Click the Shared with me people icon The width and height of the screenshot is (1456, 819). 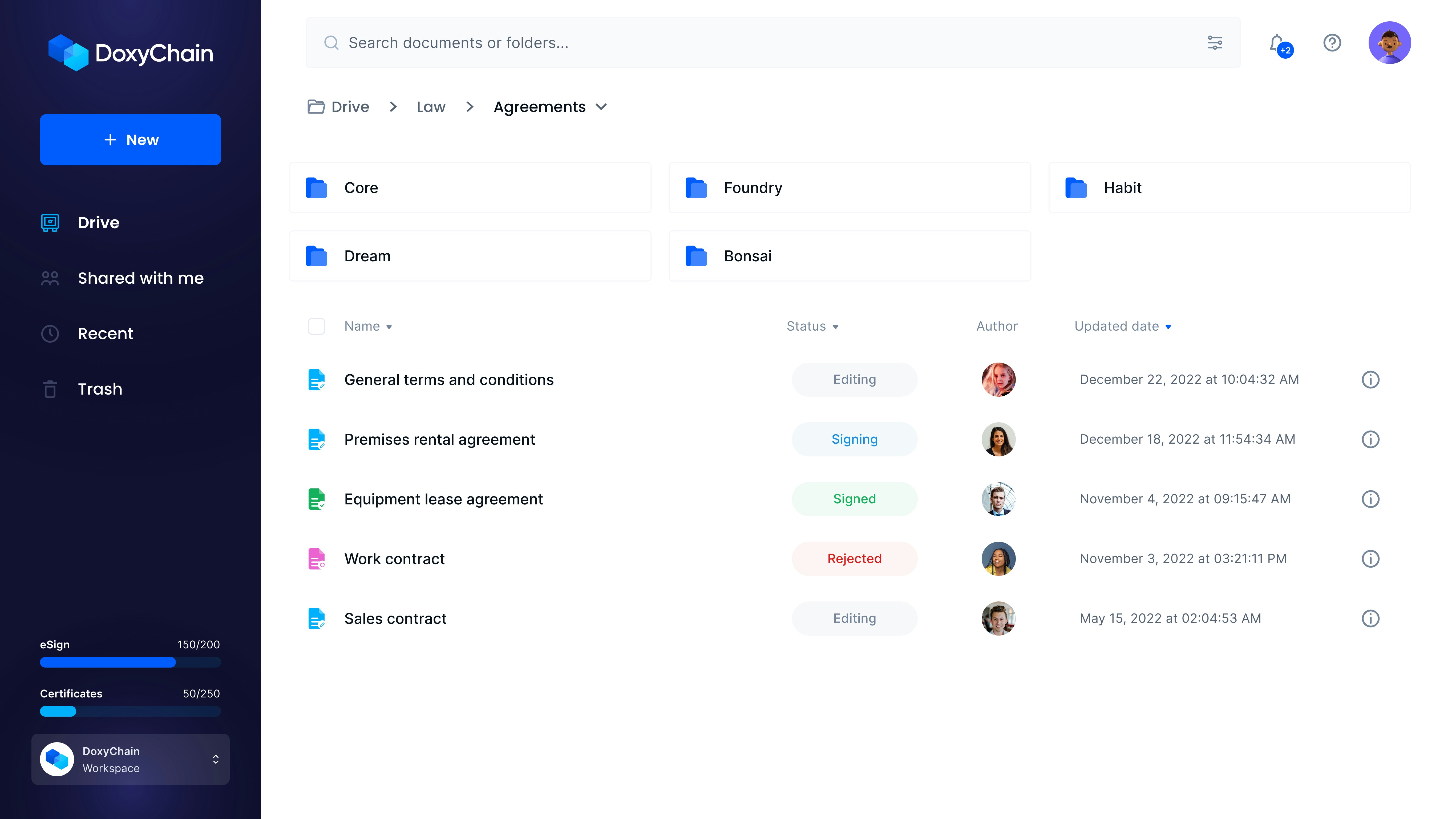[50, 278]
